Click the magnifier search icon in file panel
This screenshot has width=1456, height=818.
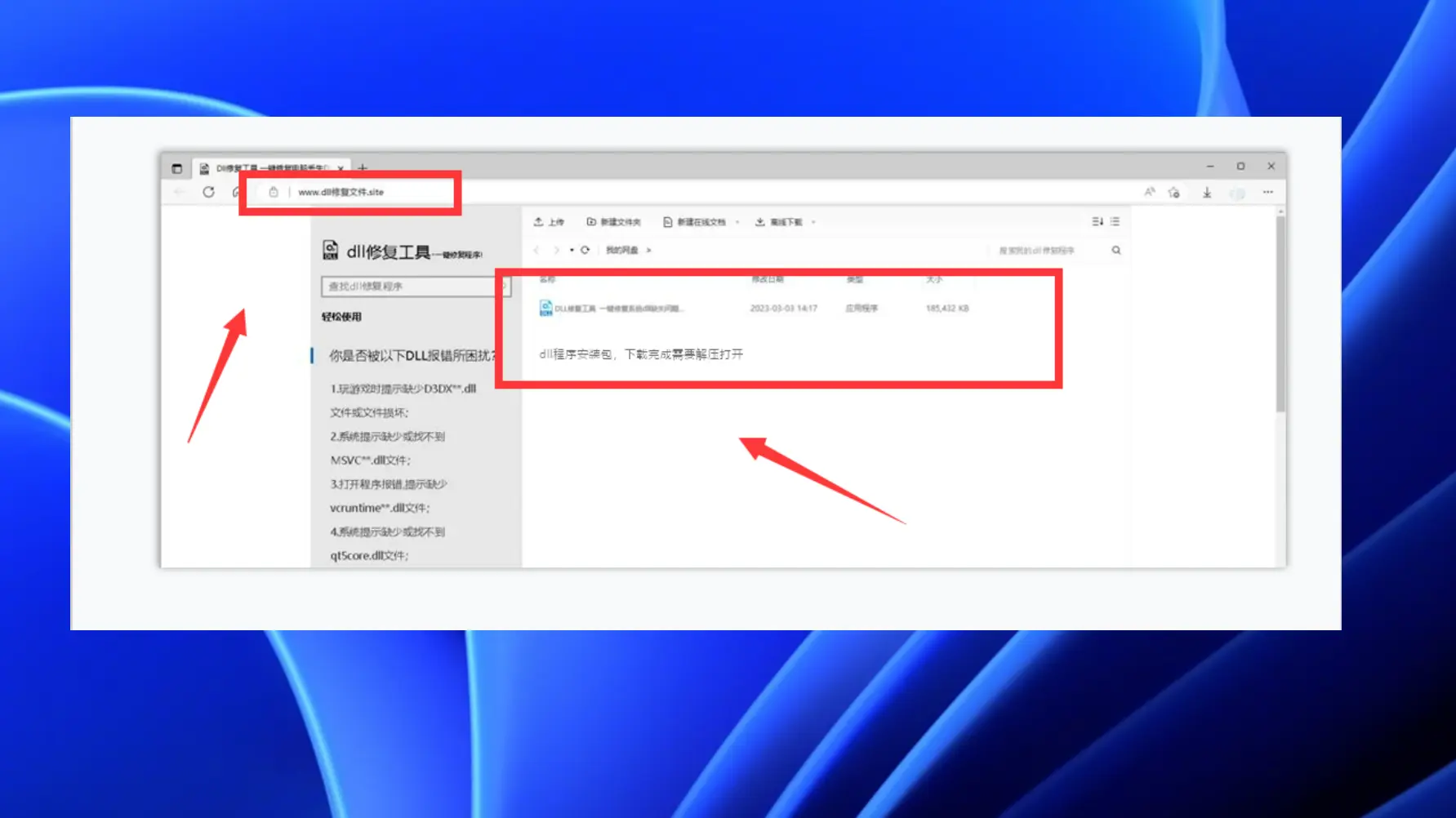click(x=1116, y=251)
